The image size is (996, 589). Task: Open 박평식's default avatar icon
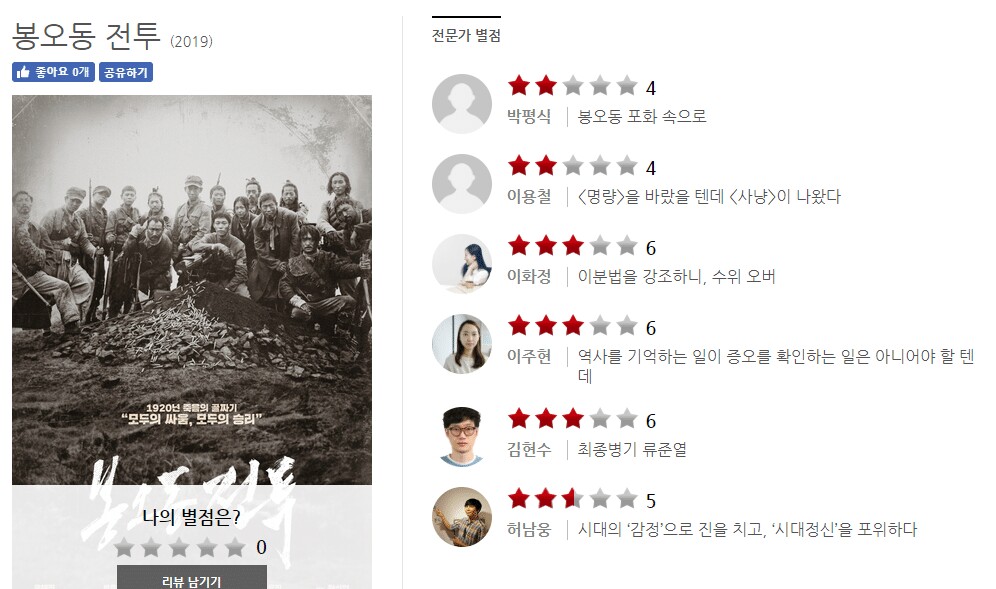coord(462,104)
